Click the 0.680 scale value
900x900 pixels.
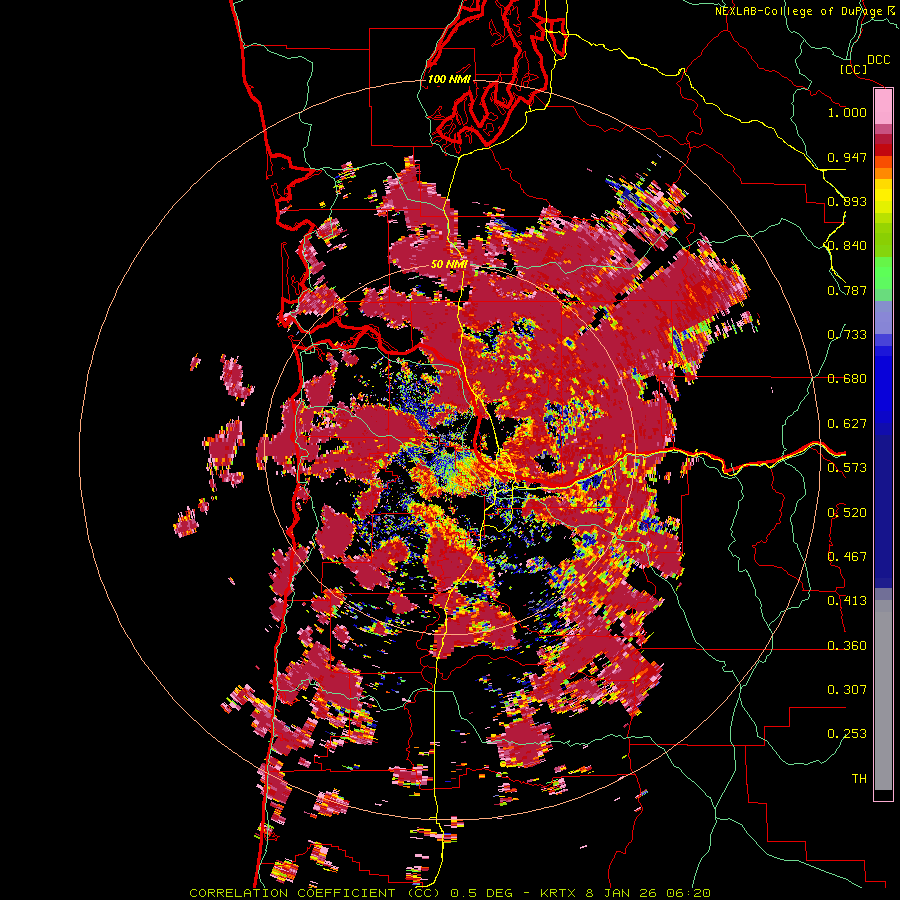coord(847,379)
